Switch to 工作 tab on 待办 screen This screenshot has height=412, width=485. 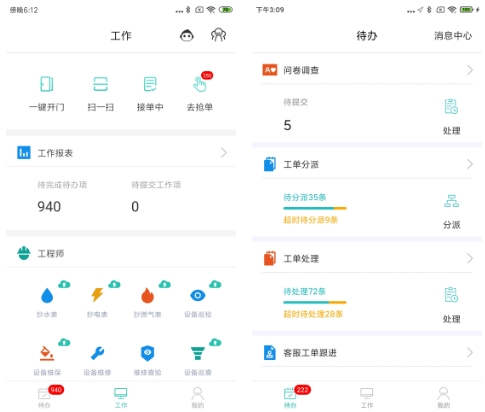(x=367, y=397)
